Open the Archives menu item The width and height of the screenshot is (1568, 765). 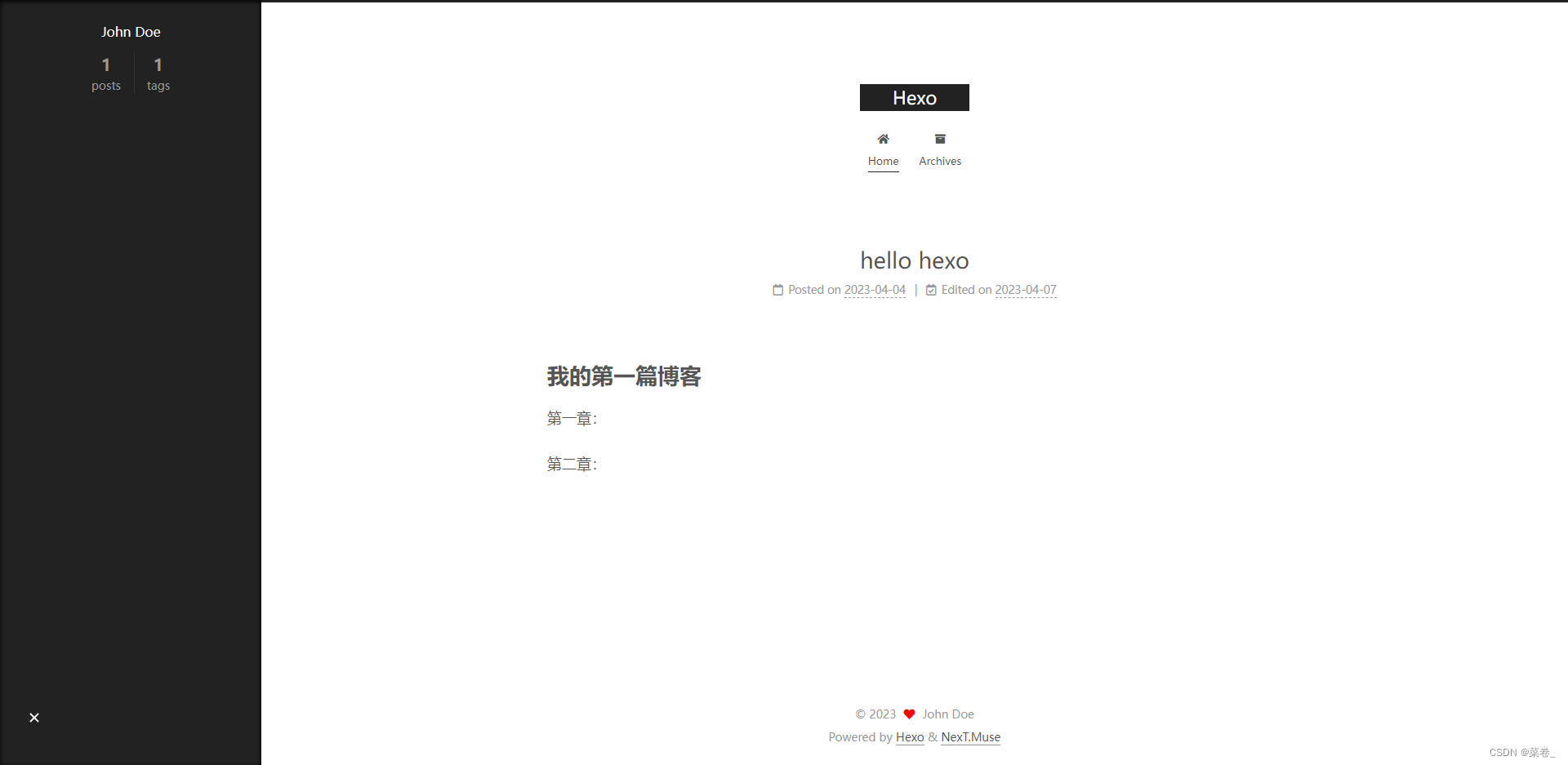click(x=940, y=150)
